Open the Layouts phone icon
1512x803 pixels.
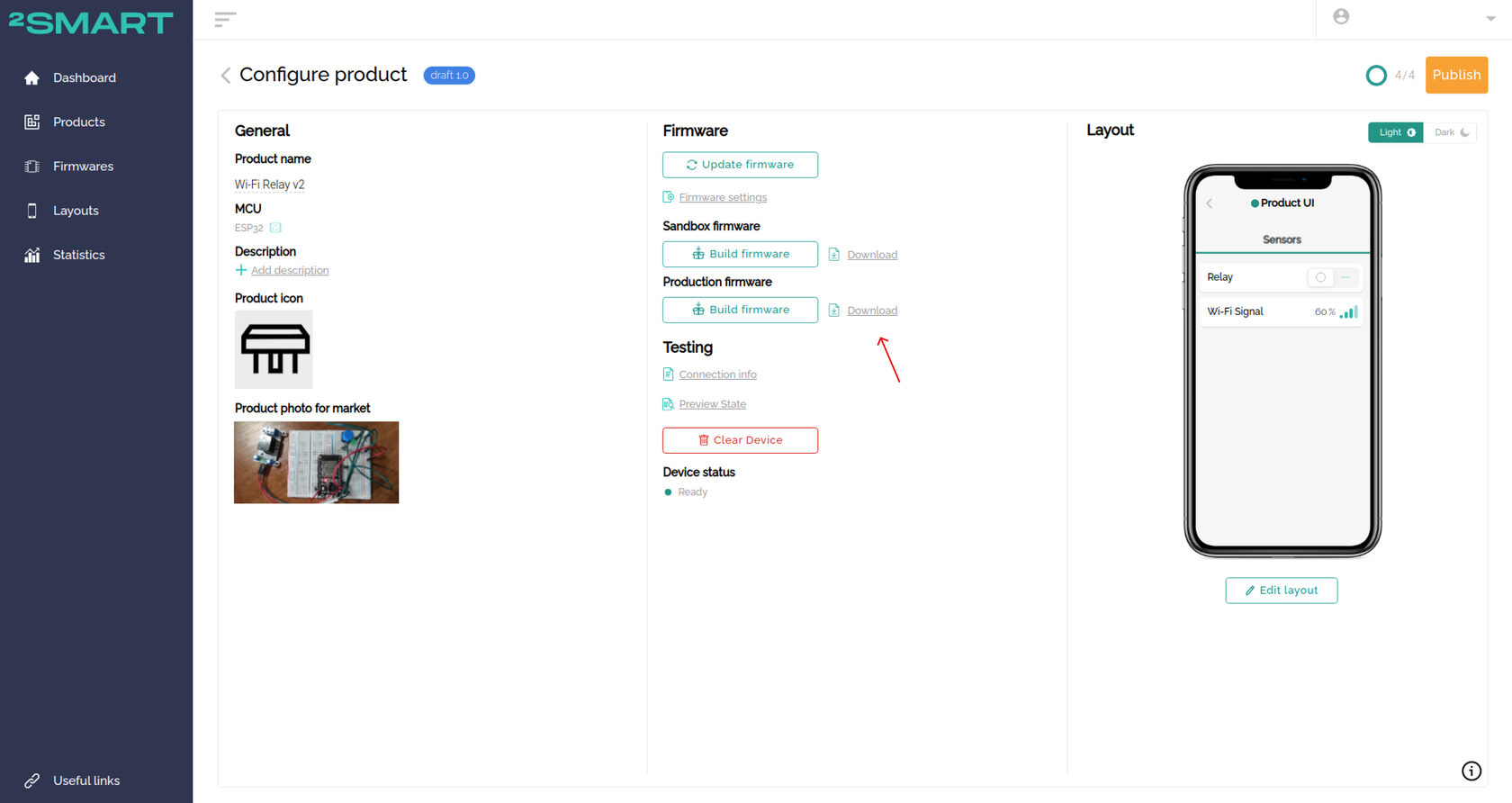tap(32, 211)
